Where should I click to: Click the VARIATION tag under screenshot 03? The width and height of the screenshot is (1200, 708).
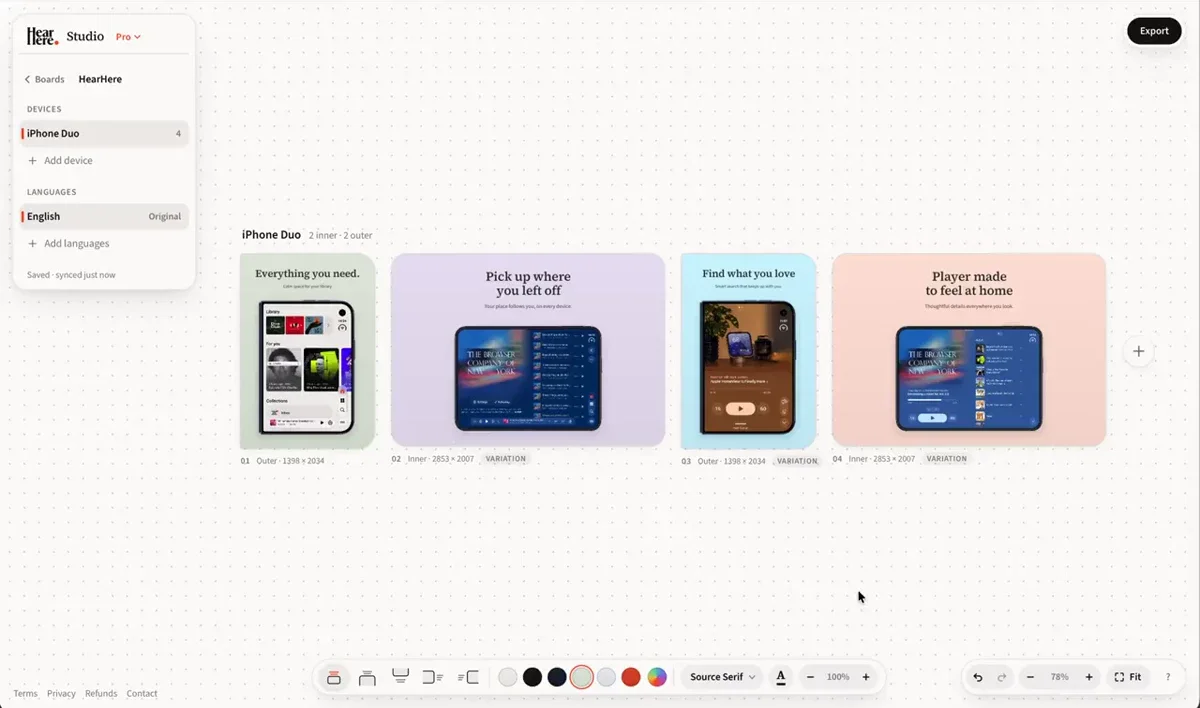point(797,461)
